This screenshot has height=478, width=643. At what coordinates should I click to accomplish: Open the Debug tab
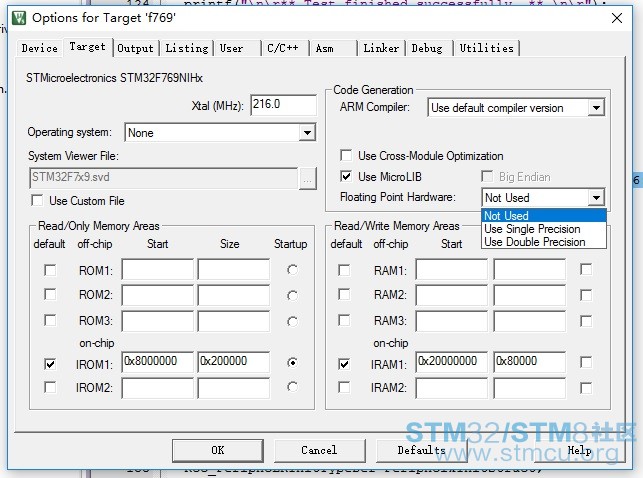click(427, 48)
